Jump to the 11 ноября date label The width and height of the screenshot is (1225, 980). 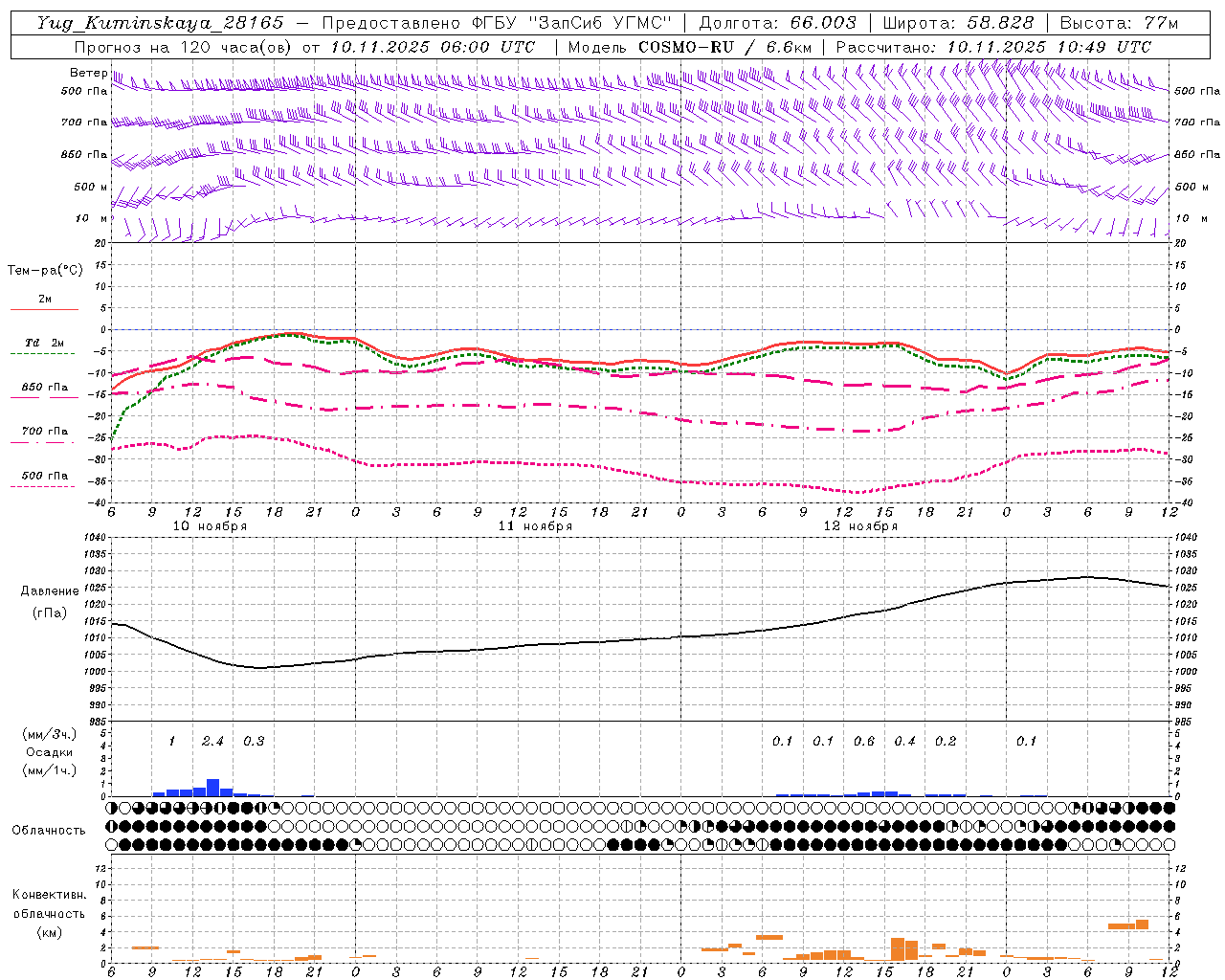pos(535,526)
